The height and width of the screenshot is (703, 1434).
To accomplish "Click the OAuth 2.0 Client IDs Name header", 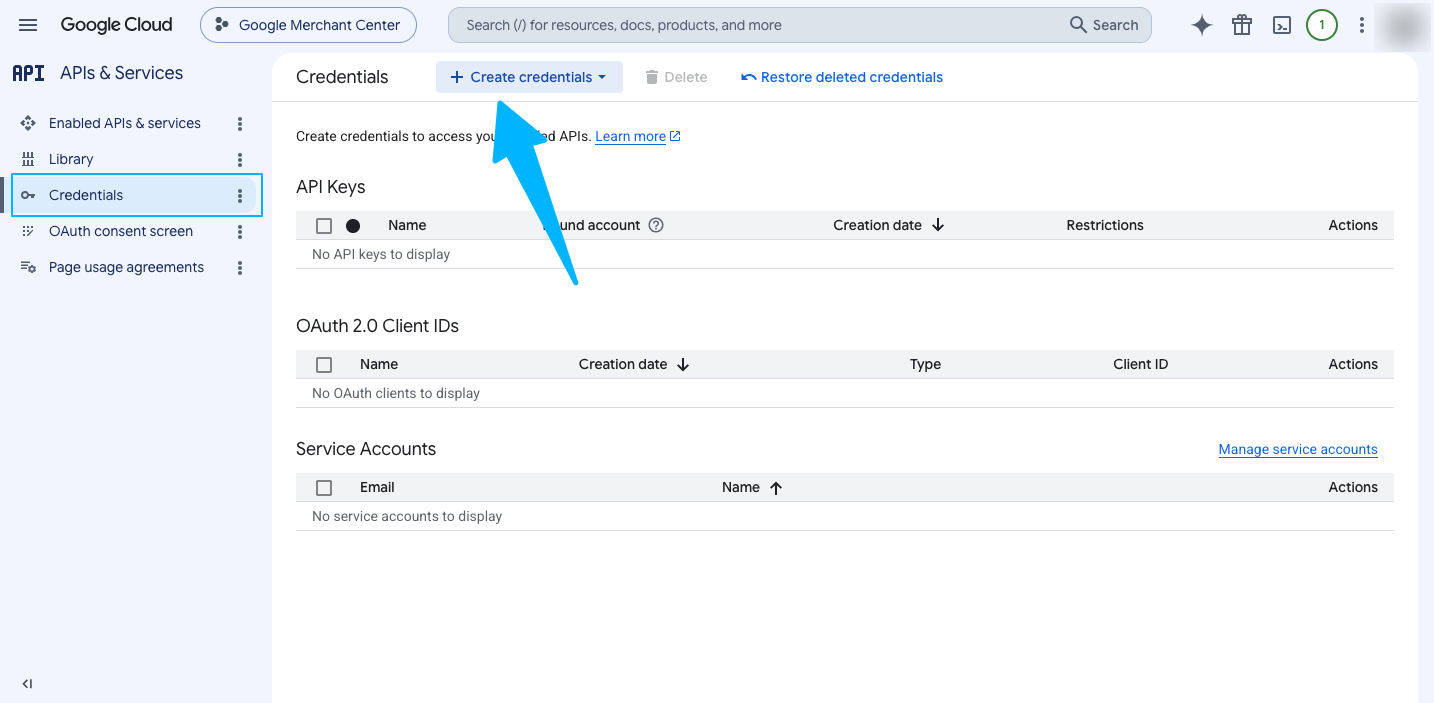I will [379, 364].
